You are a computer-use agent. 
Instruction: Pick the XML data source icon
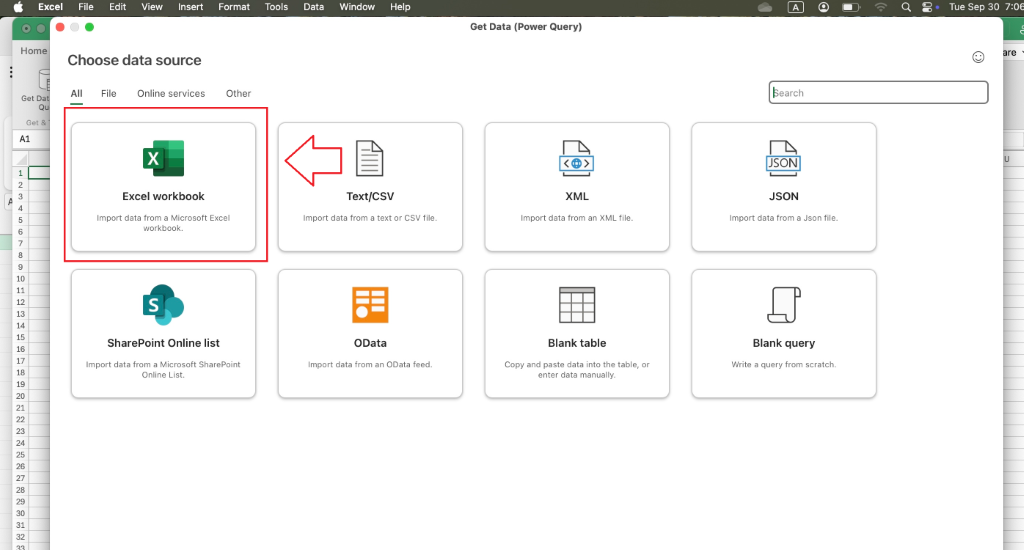(577, 158)
